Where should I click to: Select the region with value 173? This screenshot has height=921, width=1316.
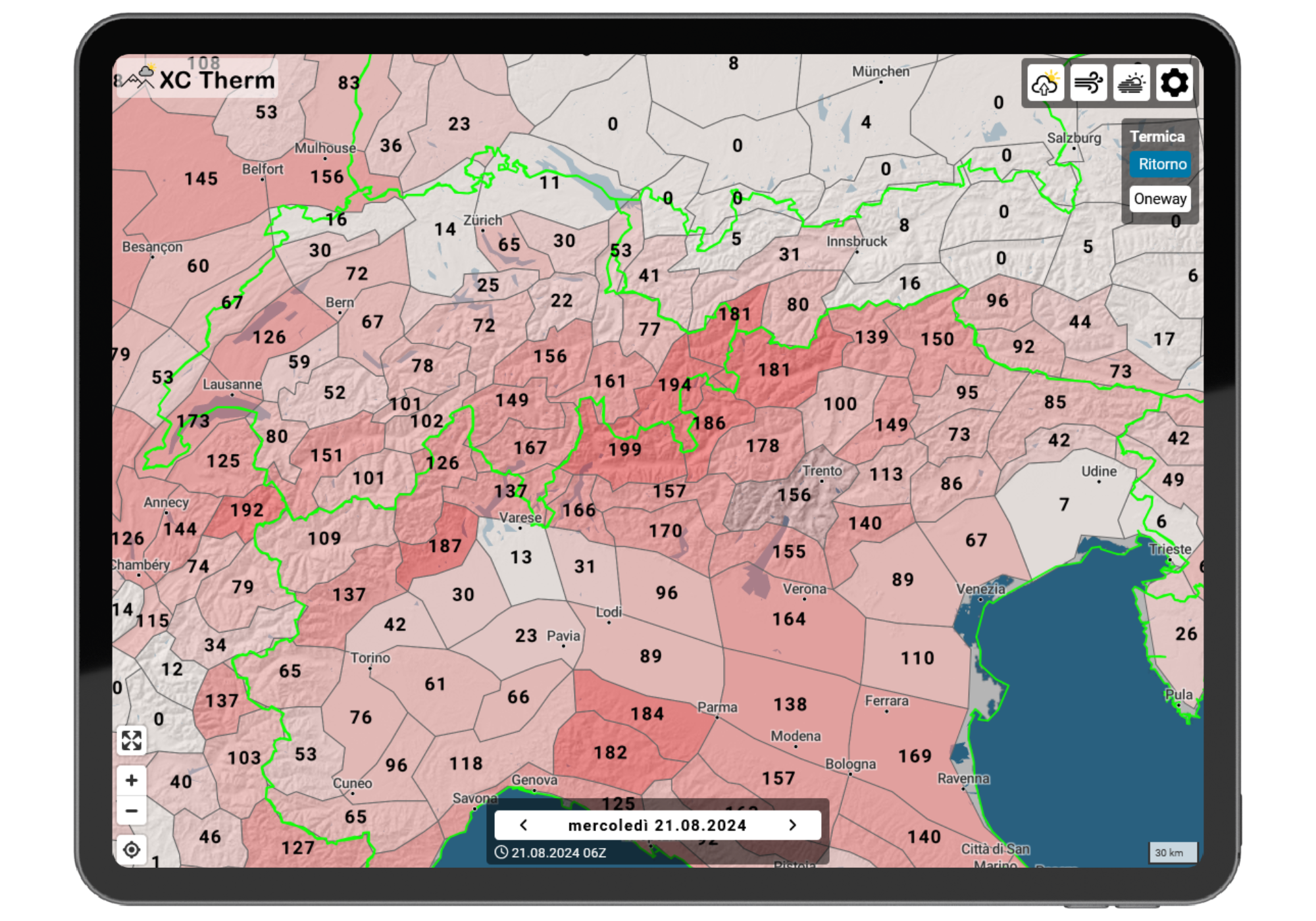click(193, 421)
